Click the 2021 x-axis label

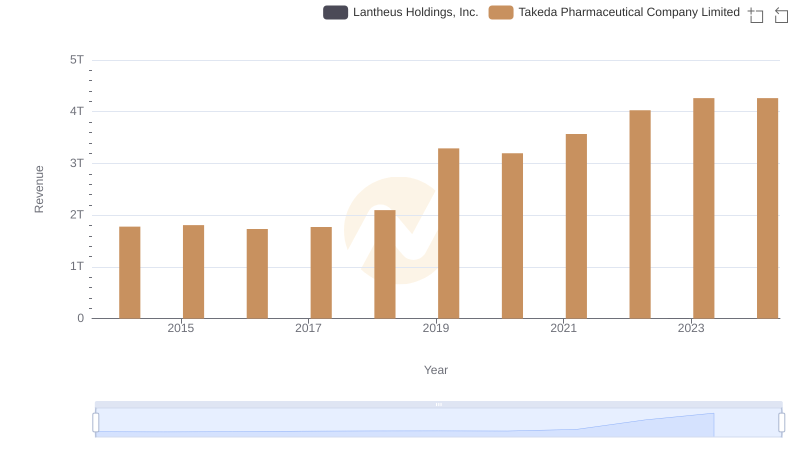tap(563, 328)
